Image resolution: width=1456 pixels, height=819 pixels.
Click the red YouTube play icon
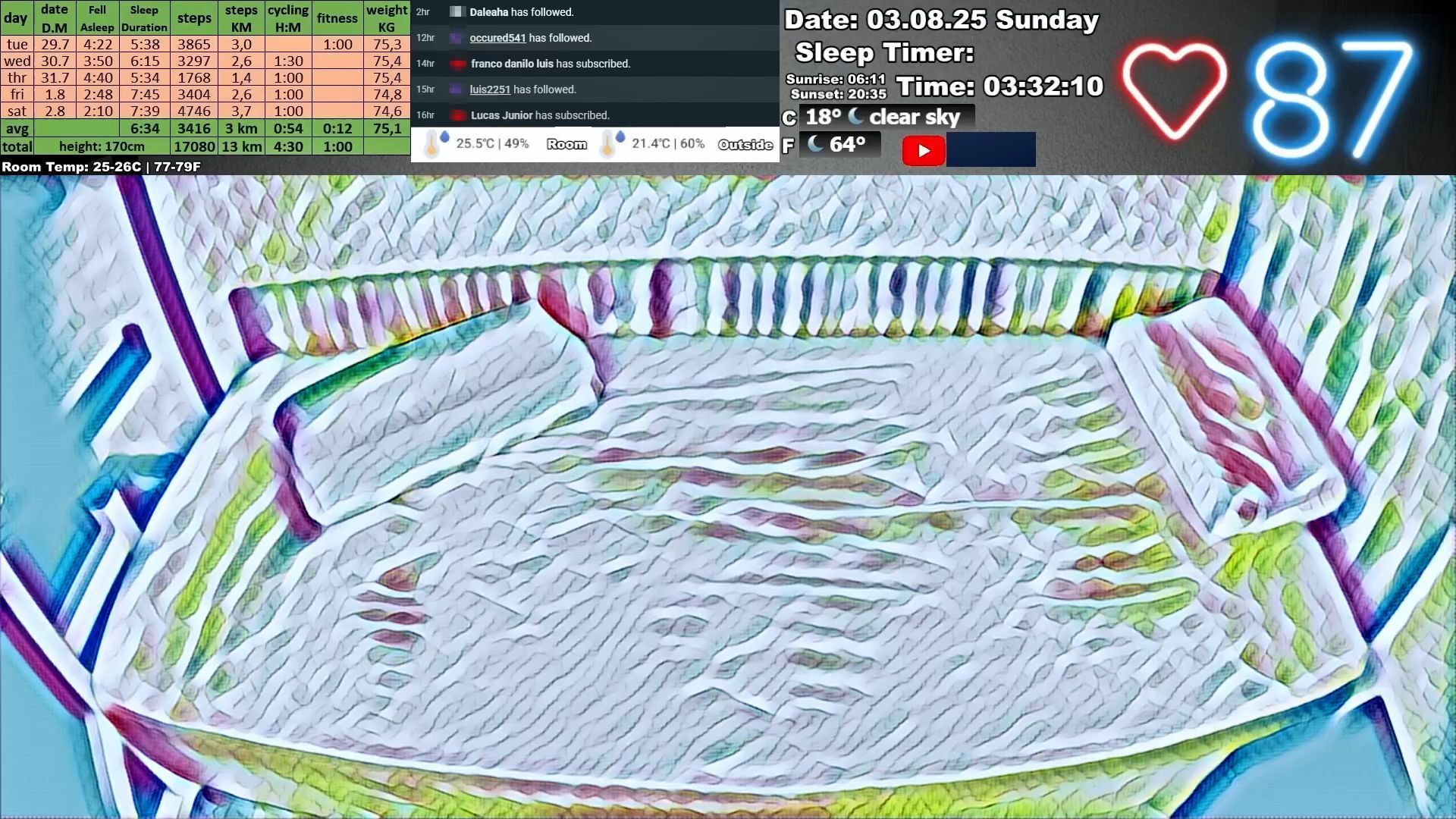924,150
